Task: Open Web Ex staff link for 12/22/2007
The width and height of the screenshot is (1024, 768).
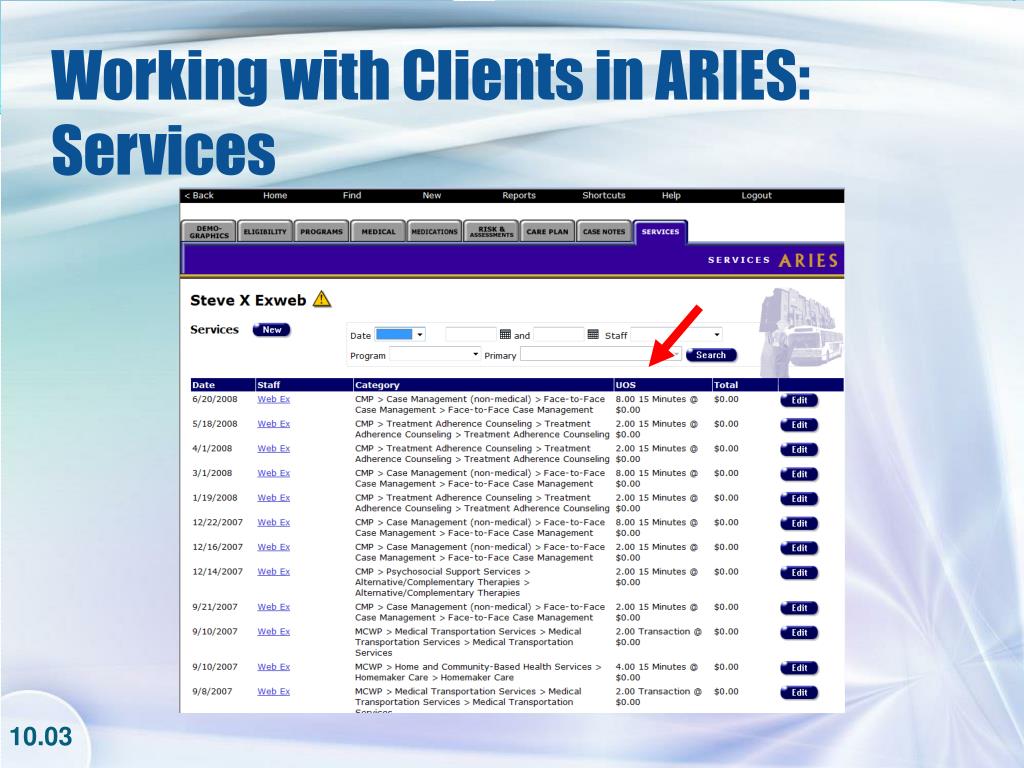Action: point(274,522)
